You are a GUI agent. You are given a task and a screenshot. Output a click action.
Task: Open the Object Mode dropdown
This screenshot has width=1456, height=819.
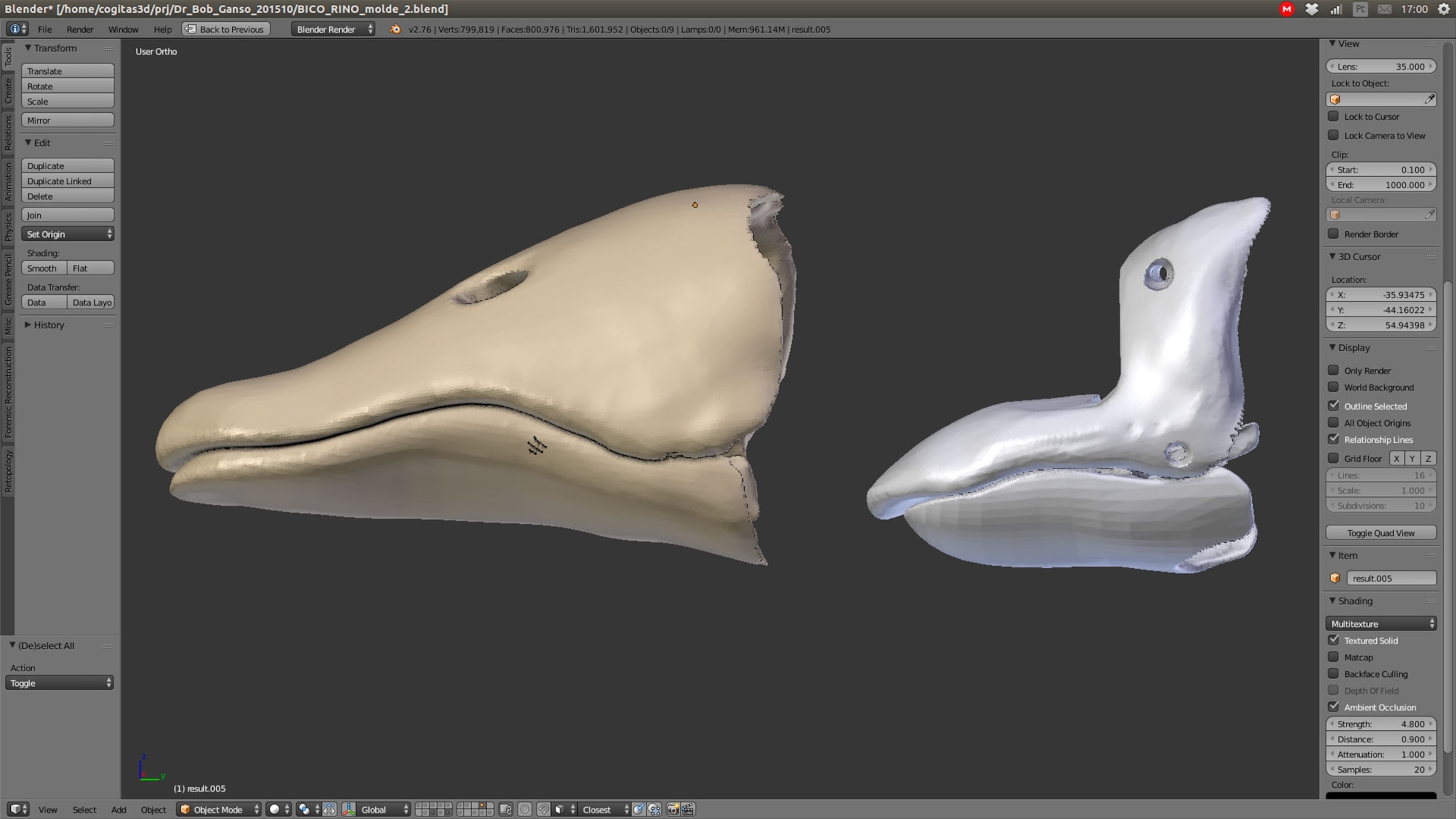pos(218,810)
